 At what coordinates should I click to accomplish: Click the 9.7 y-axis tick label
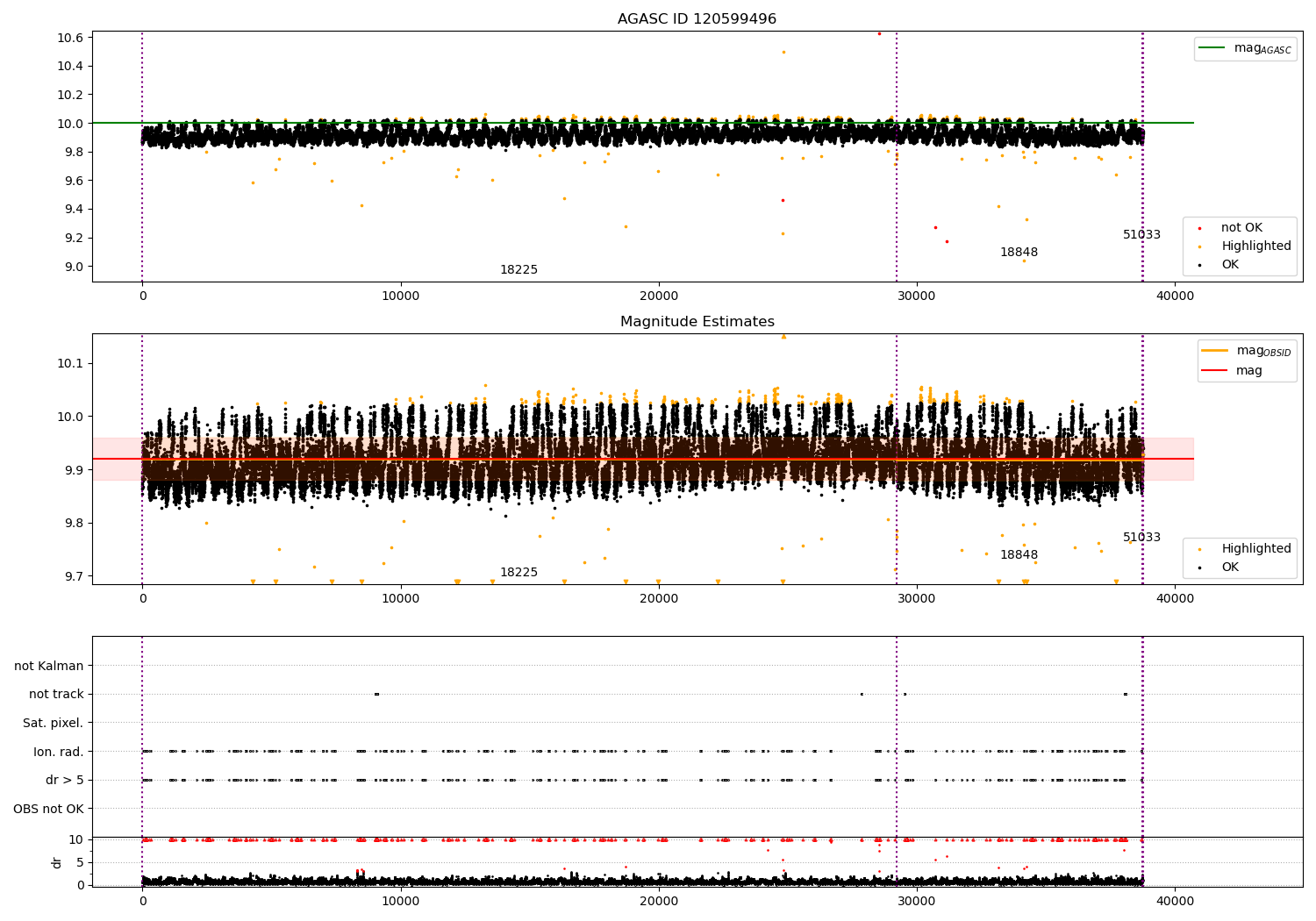point(74,577)
